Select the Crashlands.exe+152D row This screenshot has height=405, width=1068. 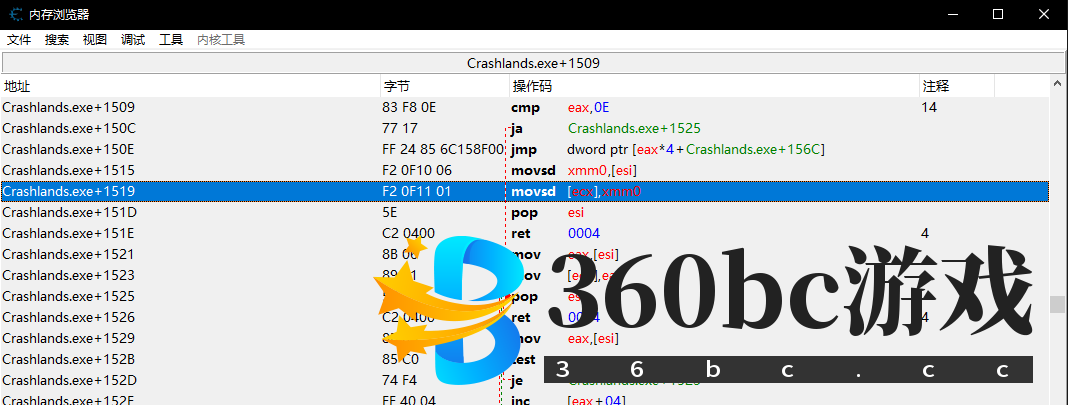pos(524,380)
